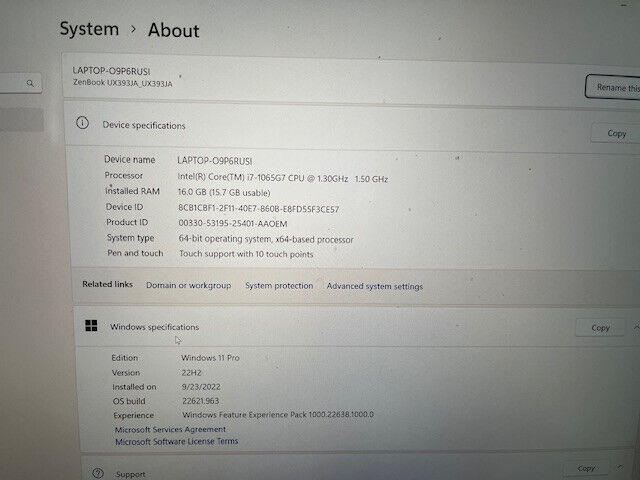Click the Related links label
The height and width of the screenshot is (480, 640).
(107, 284)
